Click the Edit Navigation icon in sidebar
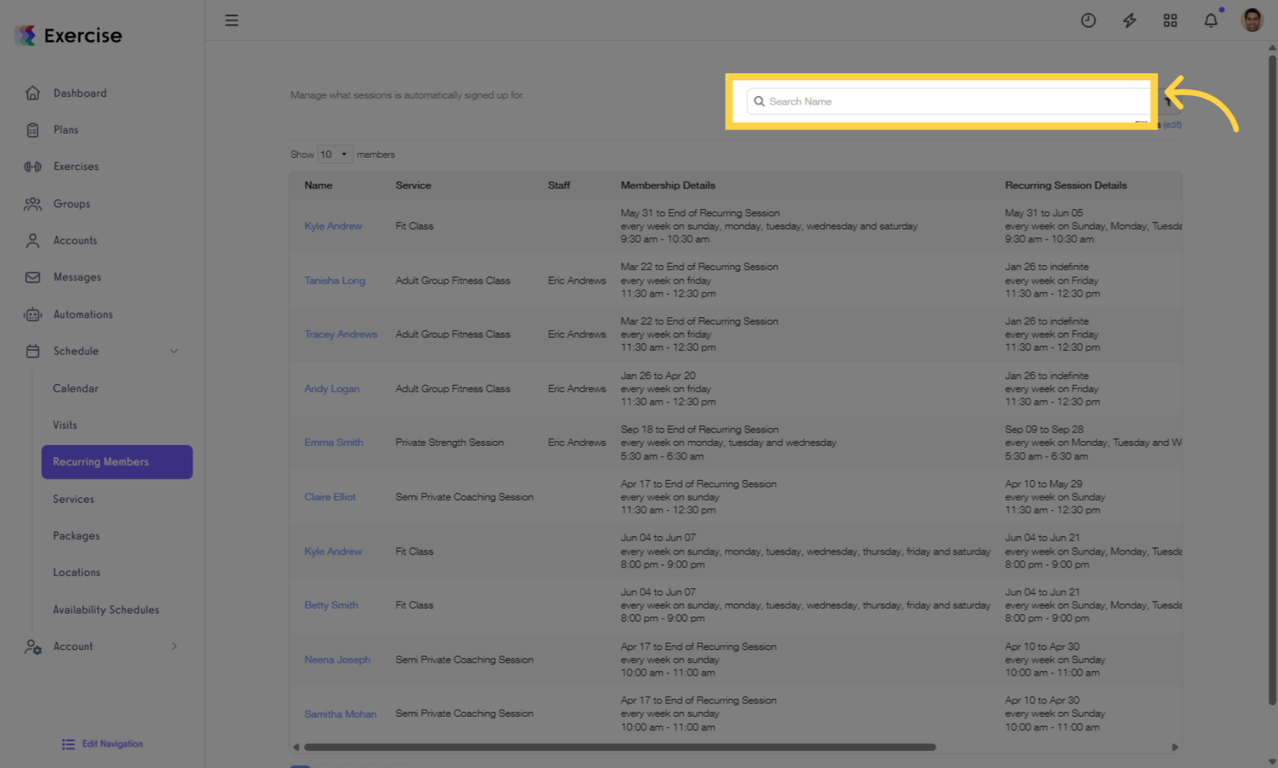Image resolution: width=1278 pixels, height=768 pixels. point(67,744)
